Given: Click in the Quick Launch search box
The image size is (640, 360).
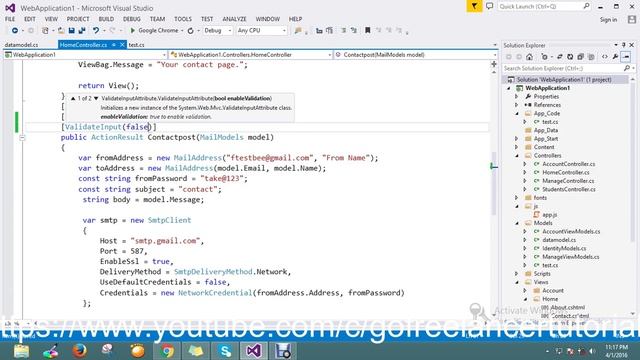Looking at the screenshot, I should [540, 6].
